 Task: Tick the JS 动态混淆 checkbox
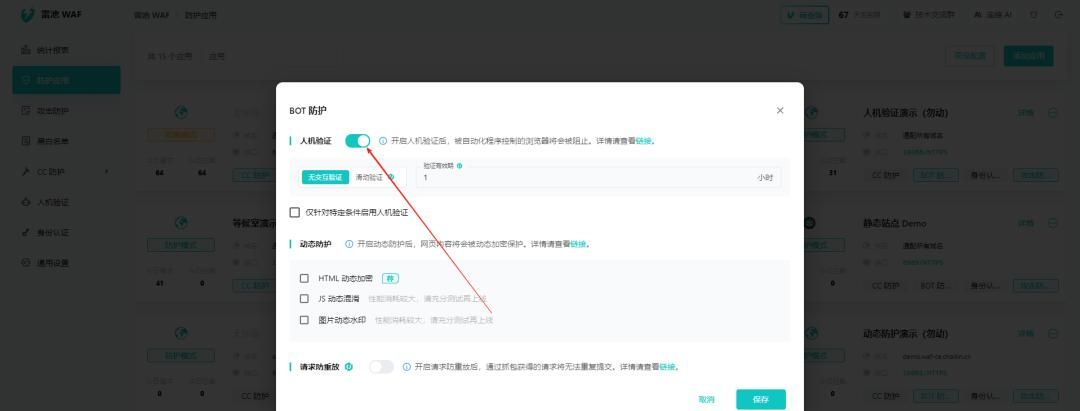(x=304, y=299)
